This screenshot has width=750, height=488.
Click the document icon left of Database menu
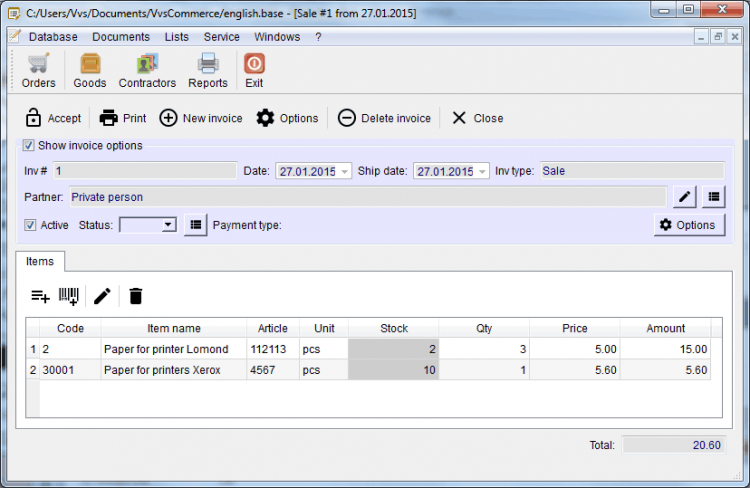coord(15,36)
